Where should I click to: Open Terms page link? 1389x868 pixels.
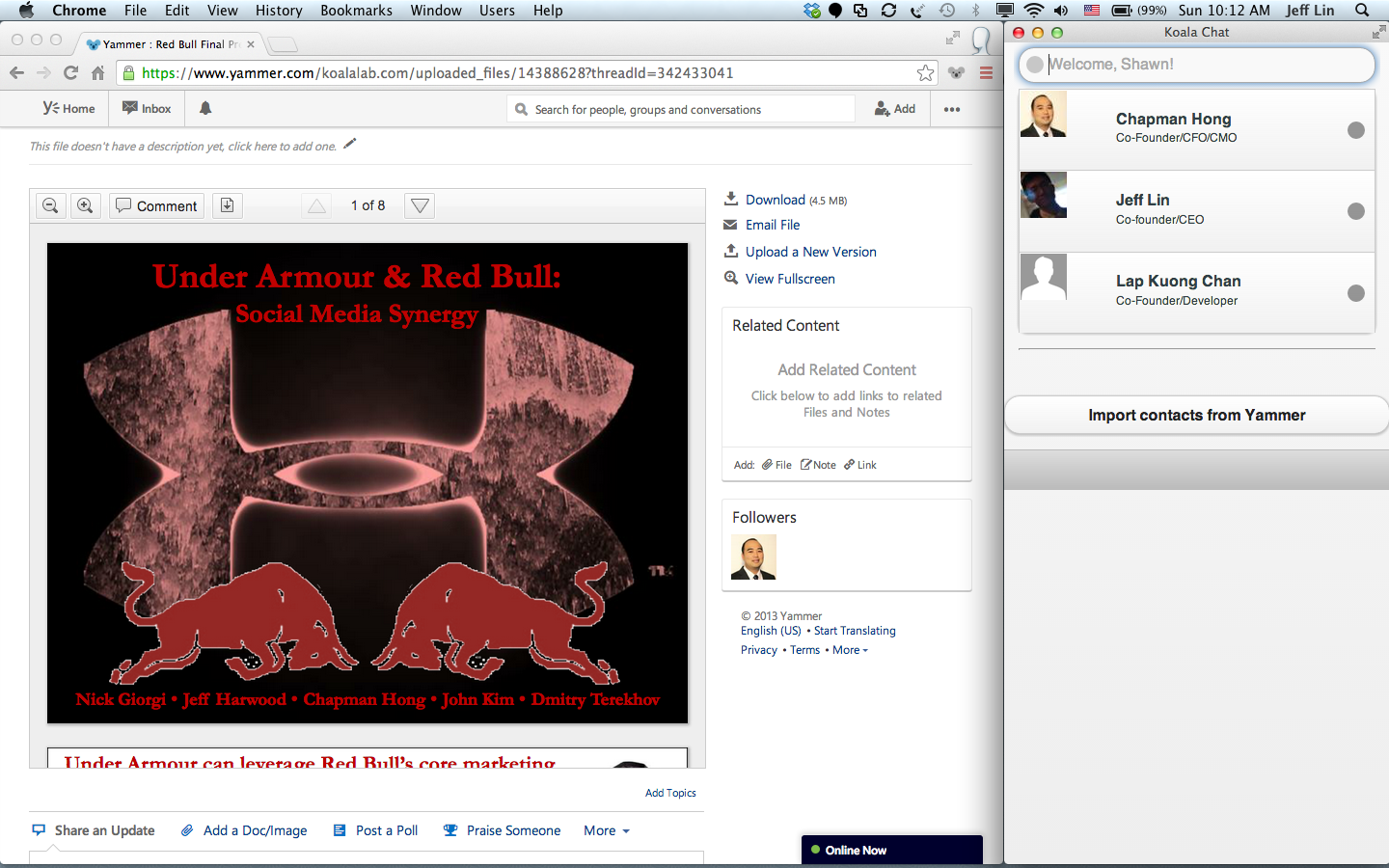pos(804,650)
